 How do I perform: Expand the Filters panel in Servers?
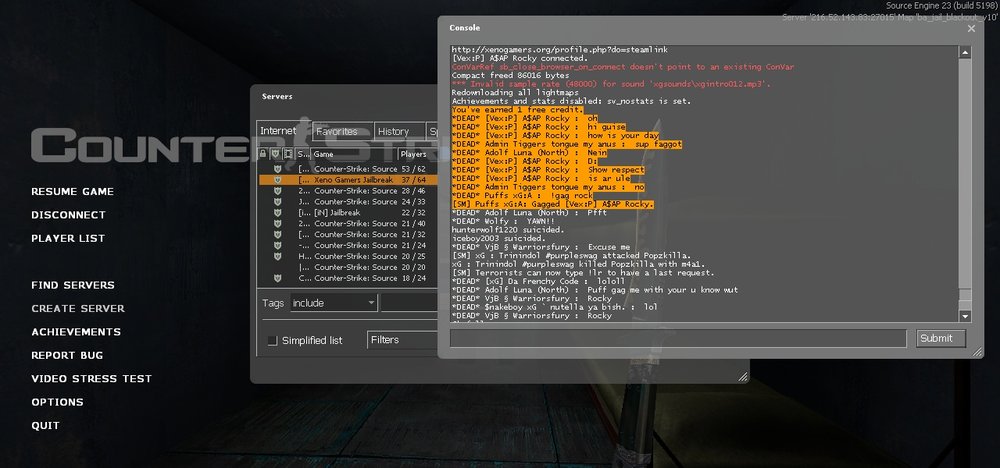[402, 340]
